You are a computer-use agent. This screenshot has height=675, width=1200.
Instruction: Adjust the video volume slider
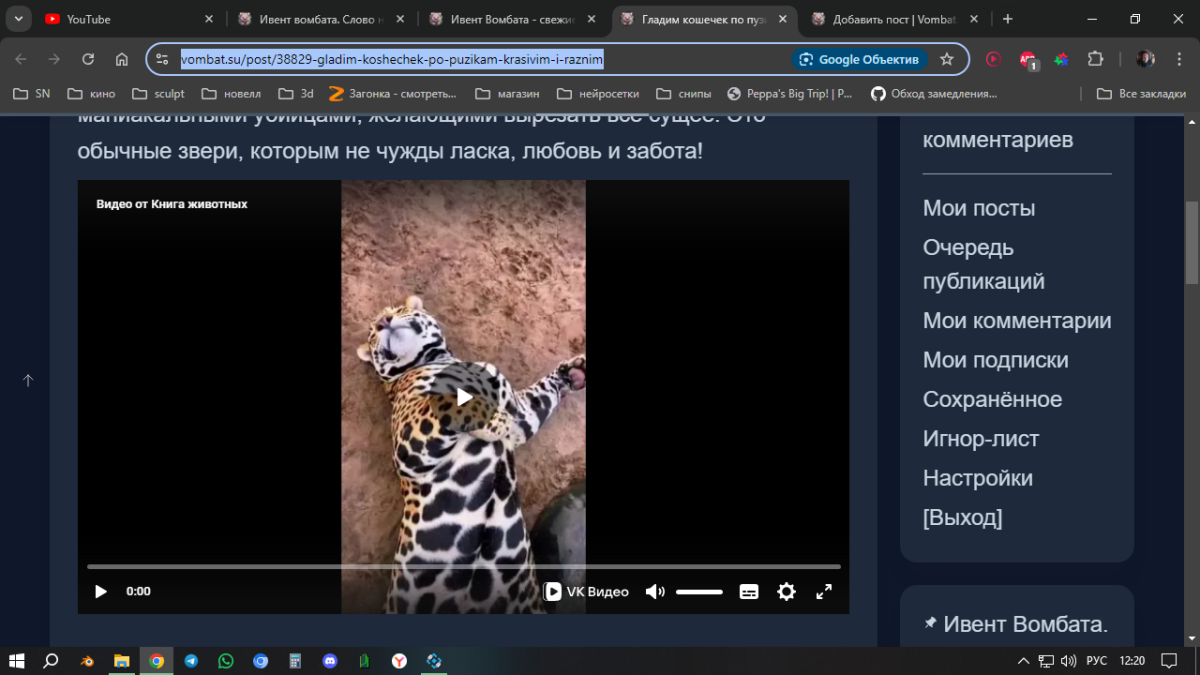[x=699, y=592]
